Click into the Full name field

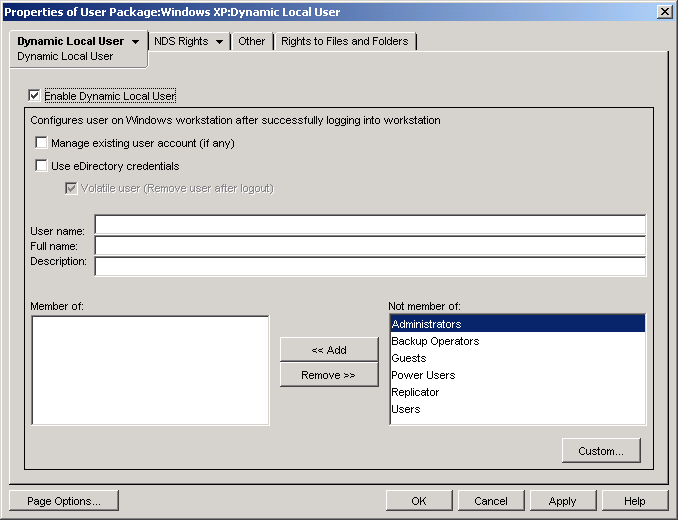click(x=370, y=246)
